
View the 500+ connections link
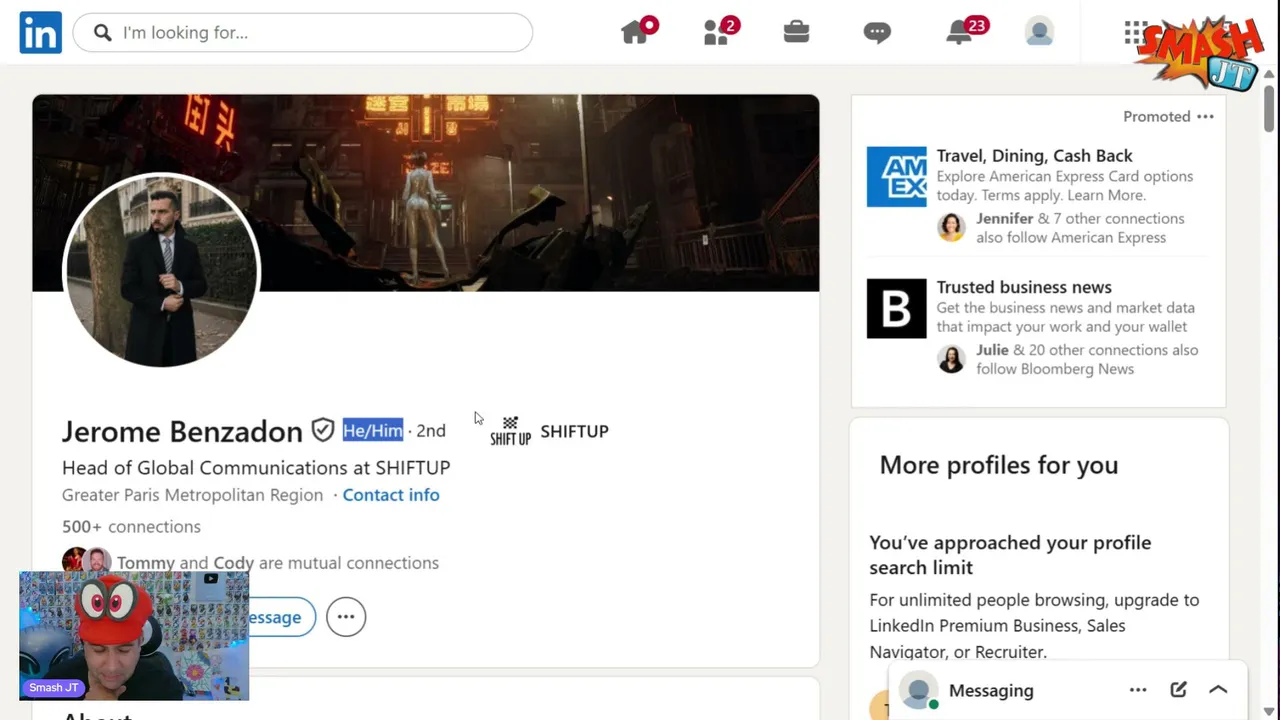(131, 527)
